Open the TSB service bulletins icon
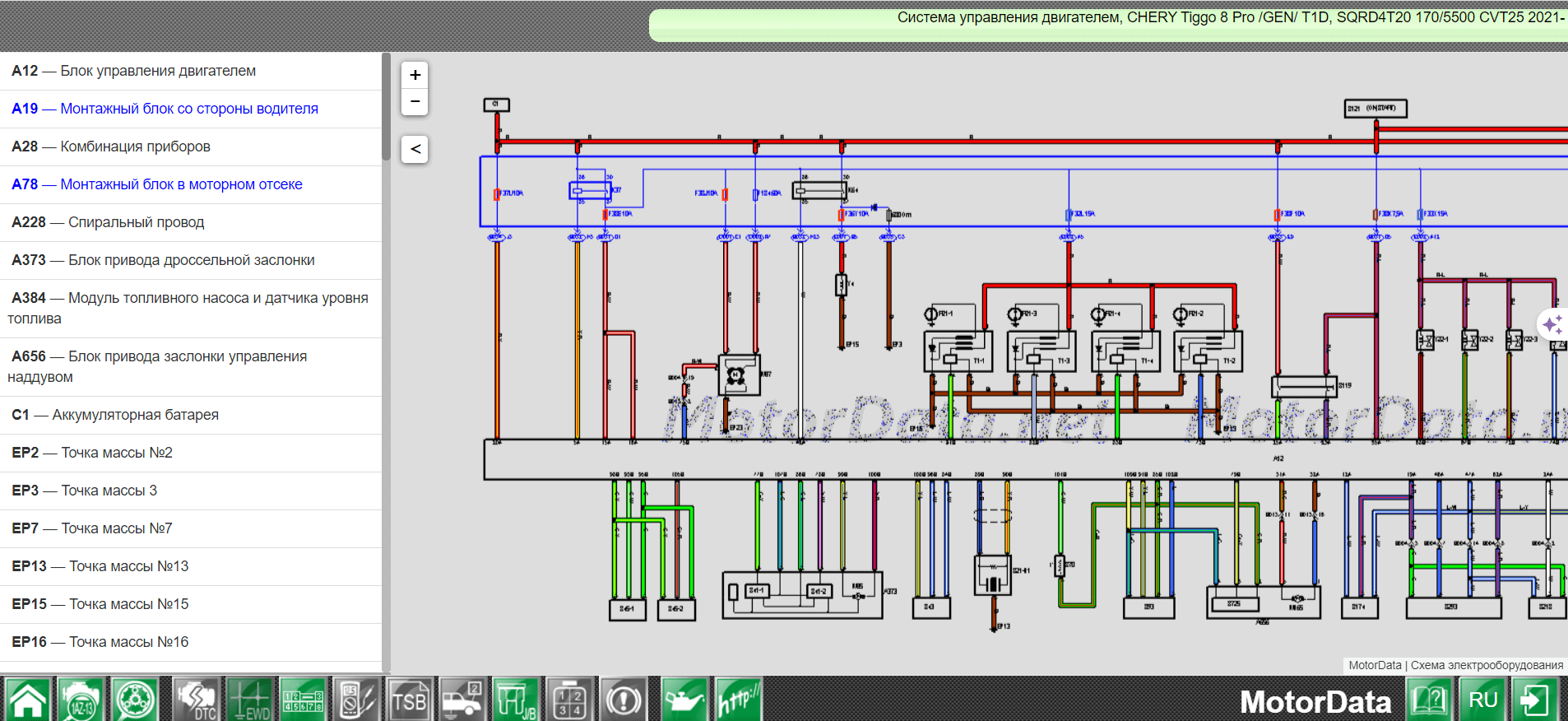The image size is (1568, 721). 409,700
